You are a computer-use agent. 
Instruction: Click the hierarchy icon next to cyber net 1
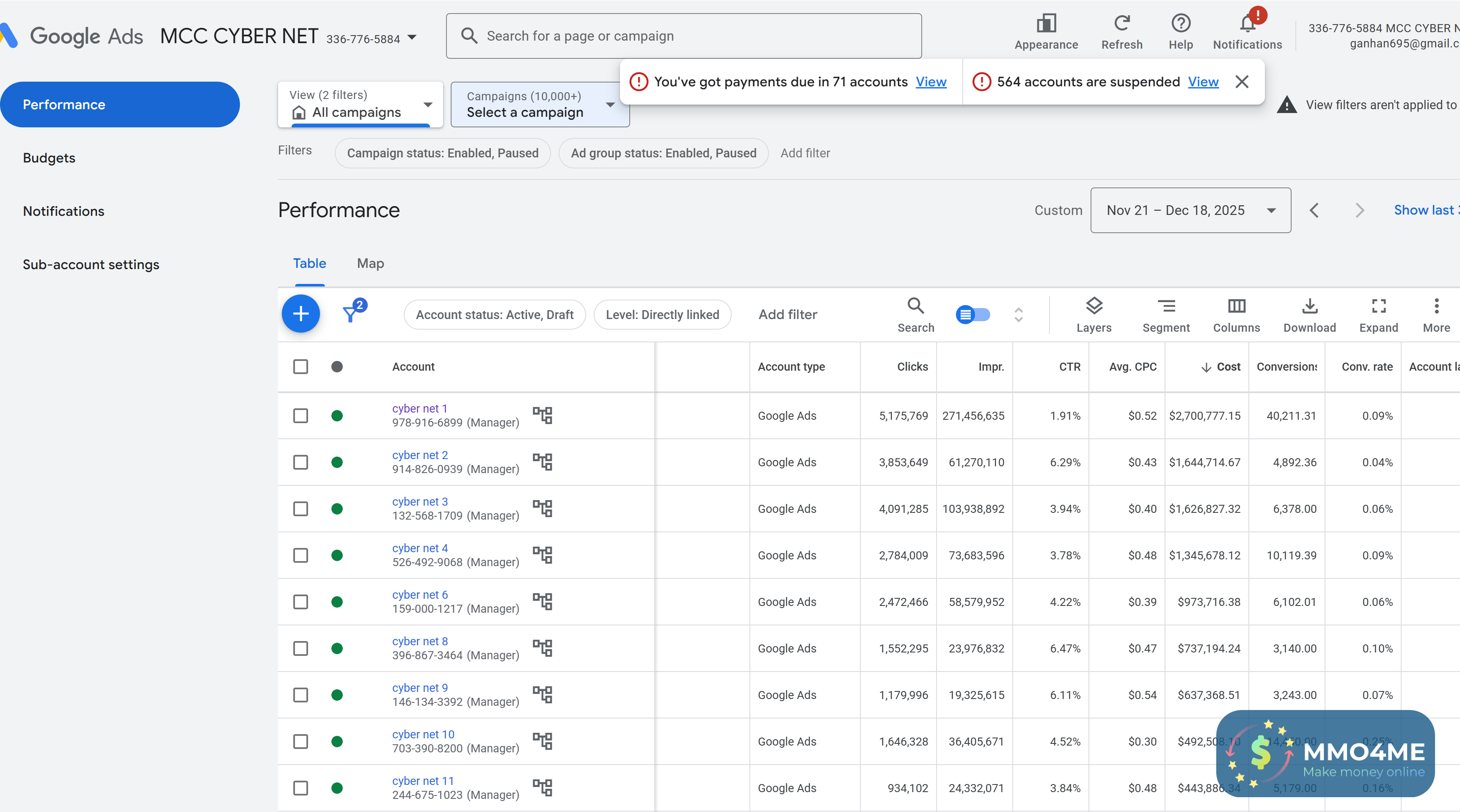(543, 416)
